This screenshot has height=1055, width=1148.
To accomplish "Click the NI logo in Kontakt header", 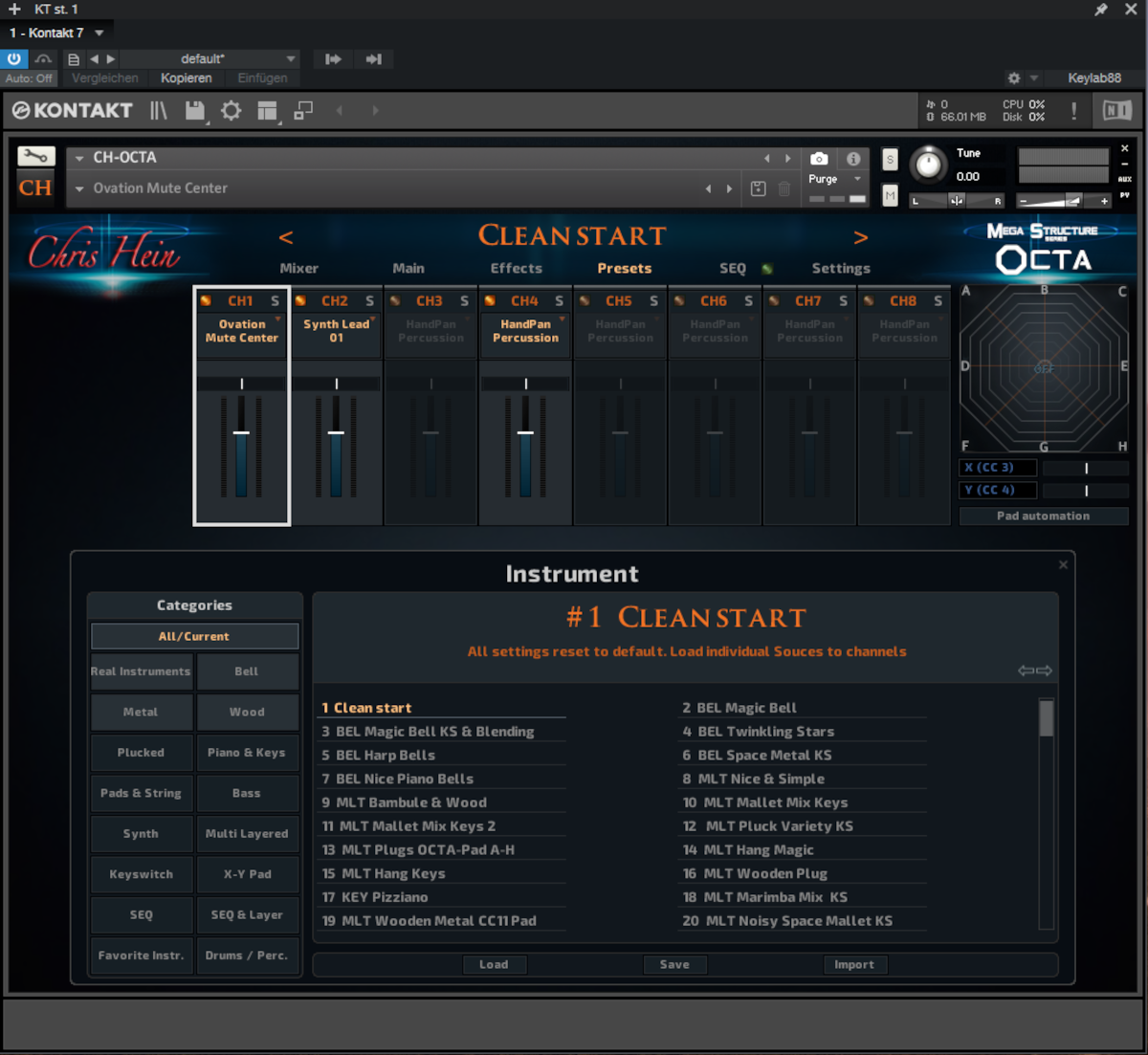I will pos(1117,111).
